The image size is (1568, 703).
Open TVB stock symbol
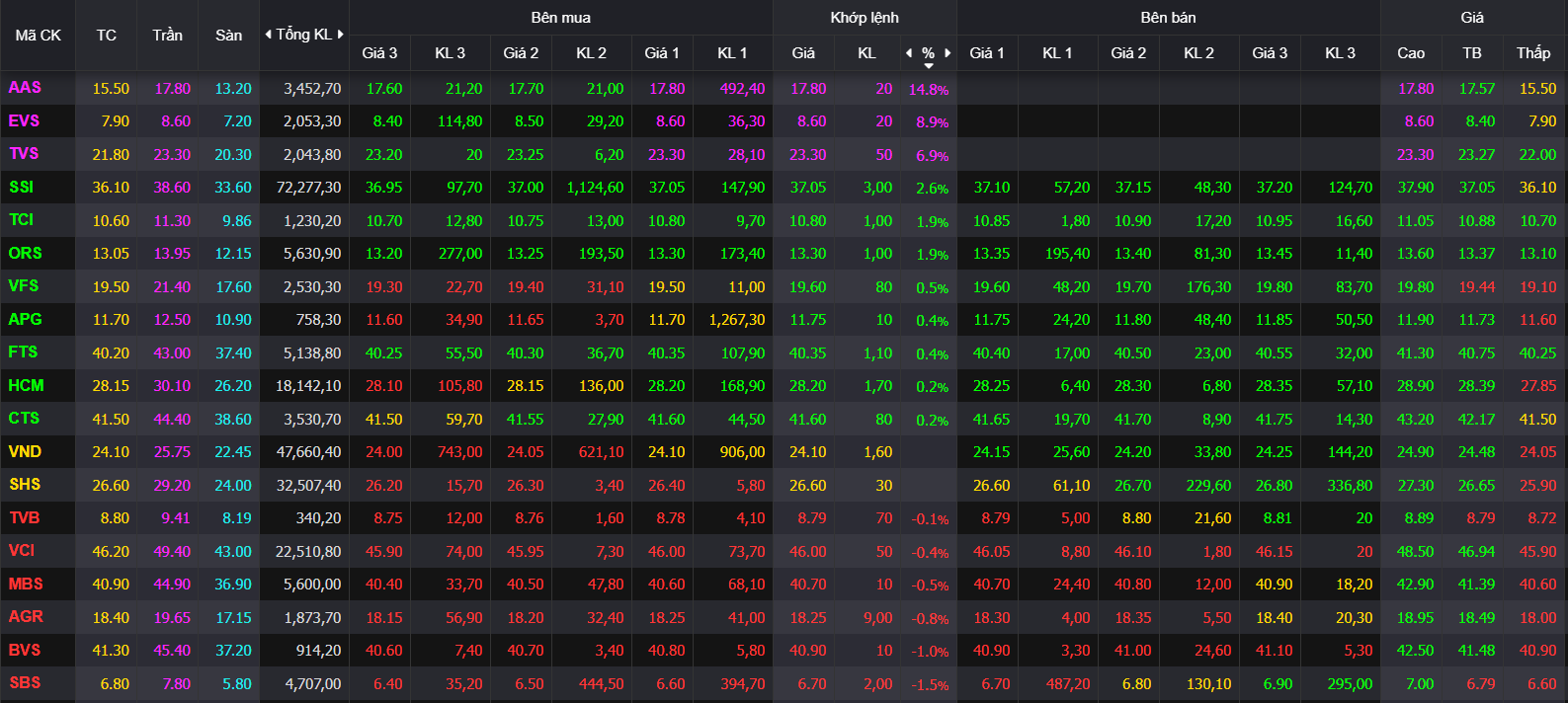coord(24,517)
